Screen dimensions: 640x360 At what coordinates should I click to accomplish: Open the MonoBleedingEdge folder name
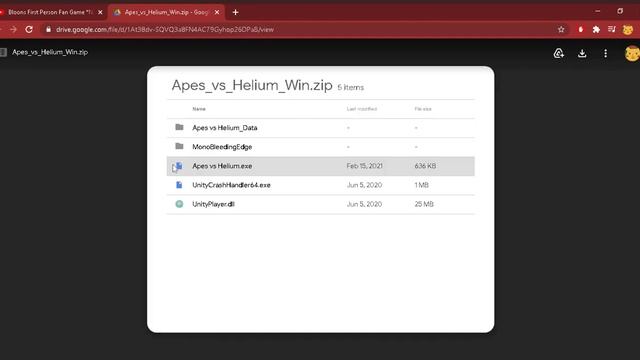(x=222, y=147)
